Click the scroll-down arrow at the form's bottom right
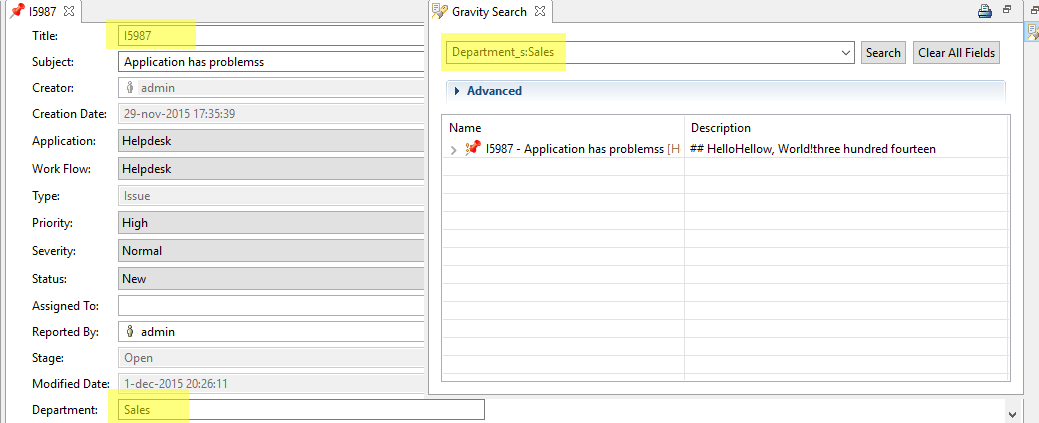 tap(1012, 413)
